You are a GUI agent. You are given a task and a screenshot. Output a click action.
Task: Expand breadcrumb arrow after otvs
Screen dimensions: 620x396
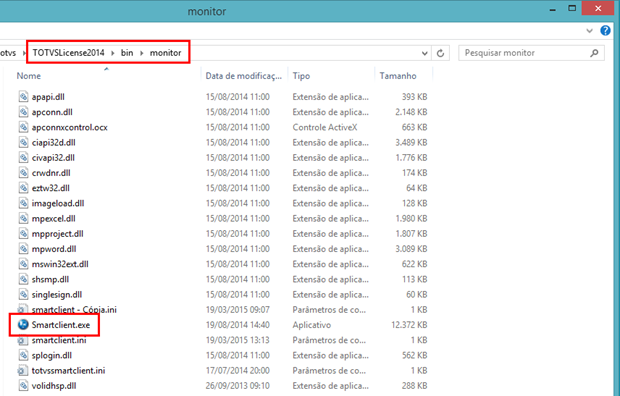pyautogui.click(x=24, y=53)
